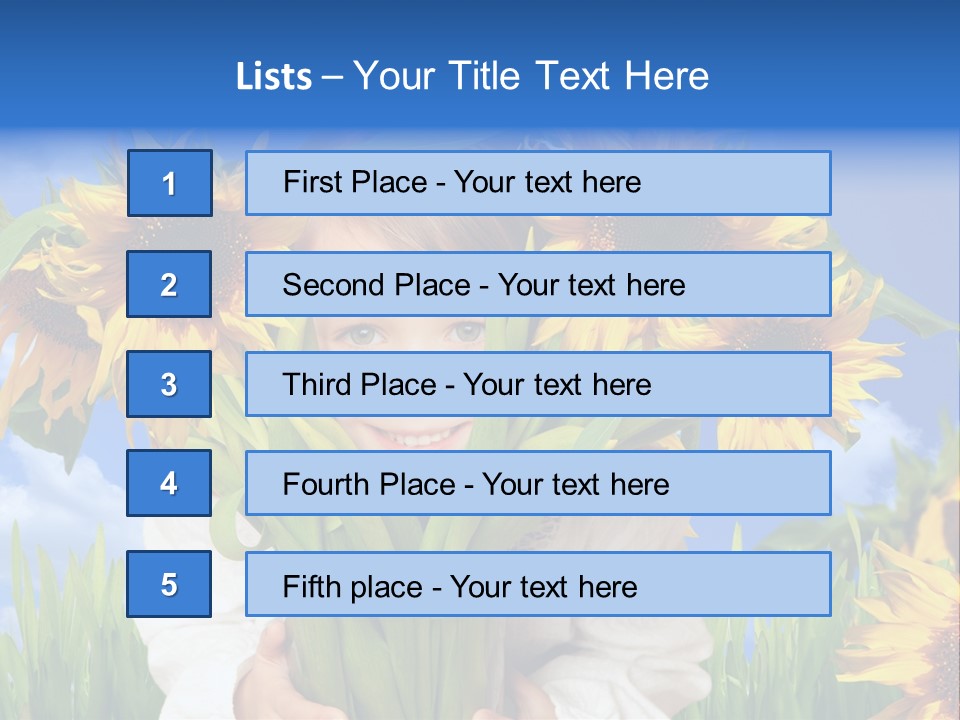
Task: Click the number 1 box
Action: tap(169, 183)
